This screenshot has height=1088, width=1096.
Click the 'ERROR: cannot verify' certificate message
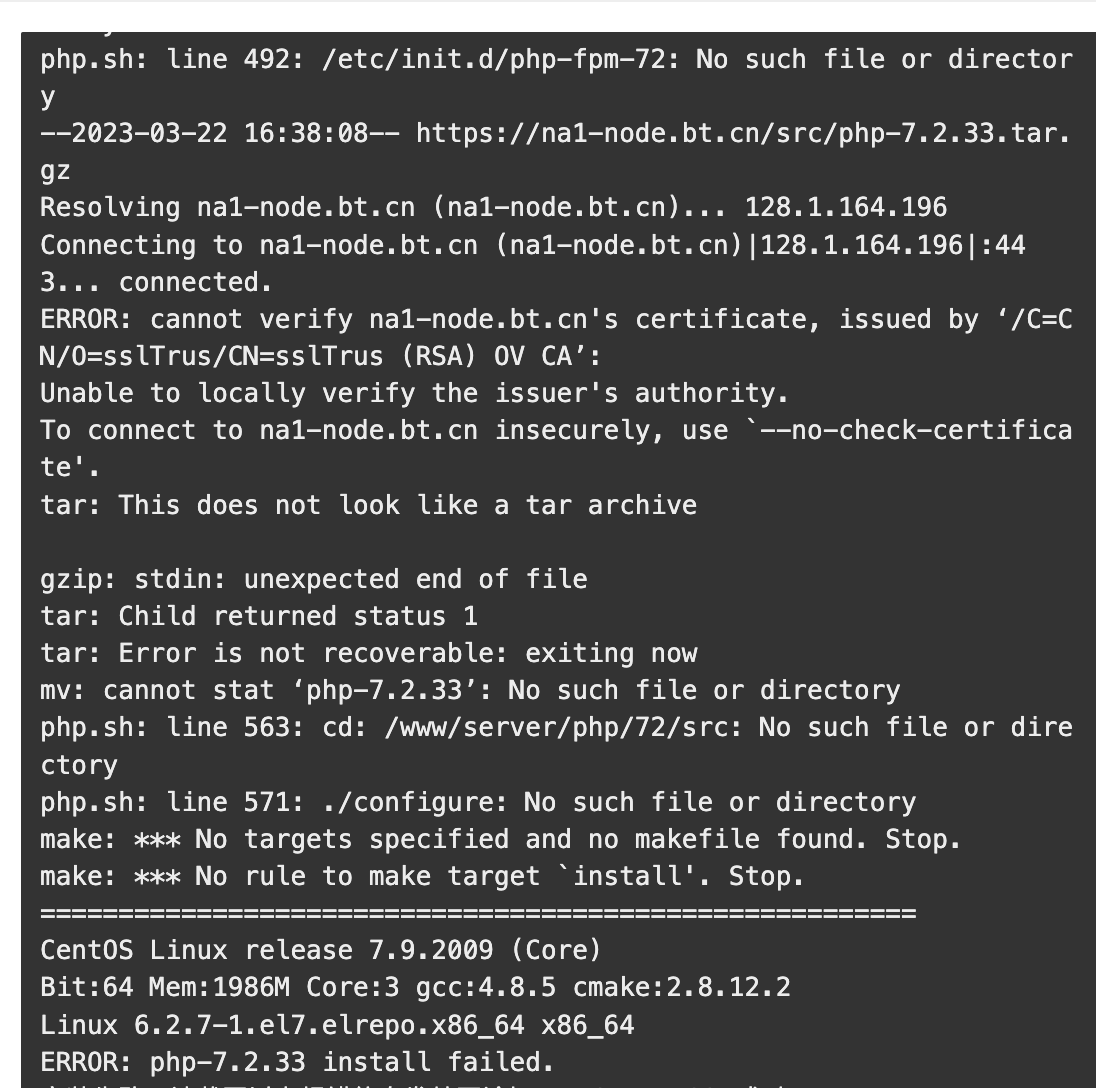coord(556,319)
